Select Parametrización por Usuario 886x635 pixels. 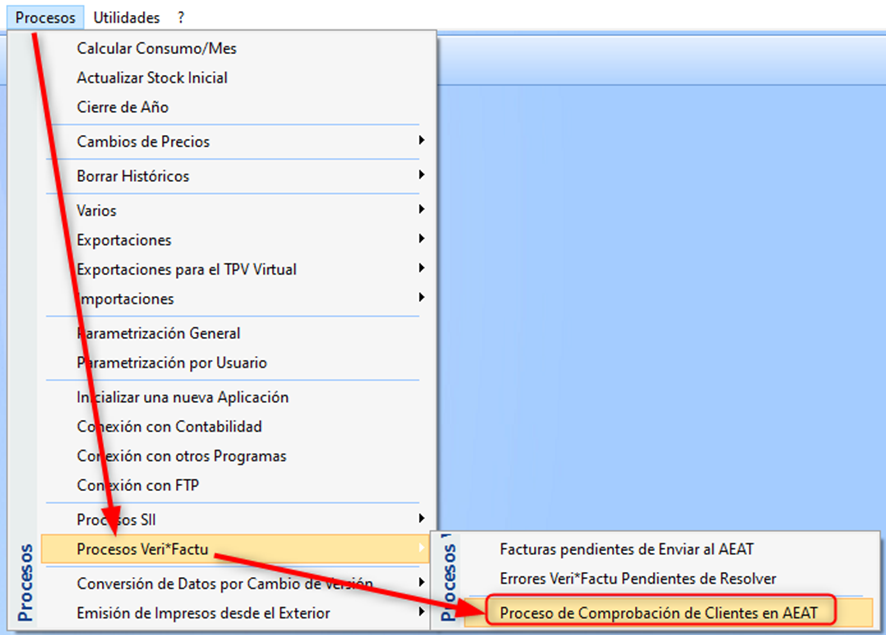coord(172,363)
